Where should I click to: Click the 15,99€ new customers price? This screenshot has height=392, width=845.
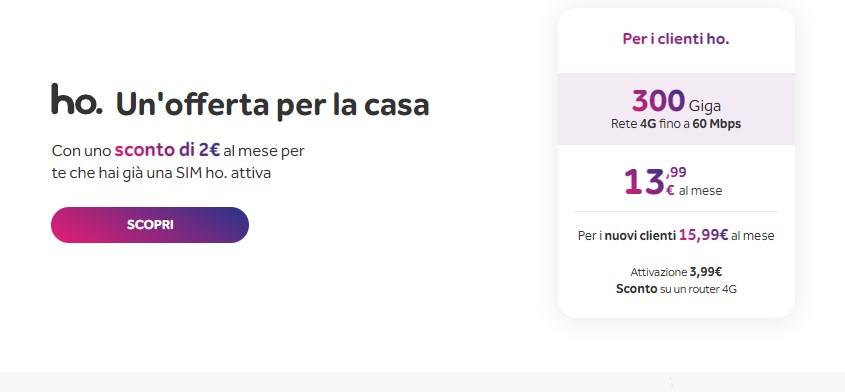coord(703,235)
